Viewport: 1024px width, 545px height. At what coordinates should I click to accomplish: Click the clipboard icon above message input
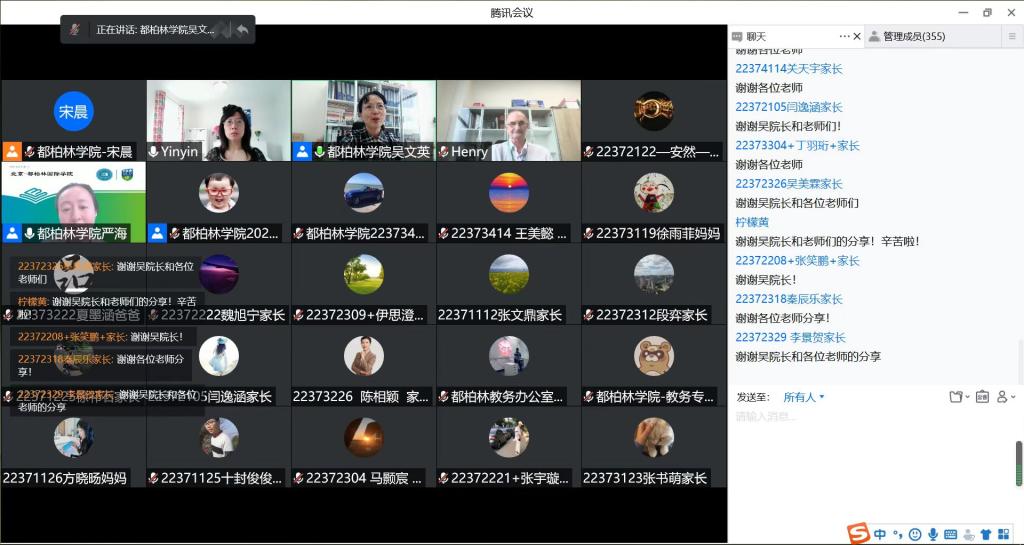(x=982, y=397)
